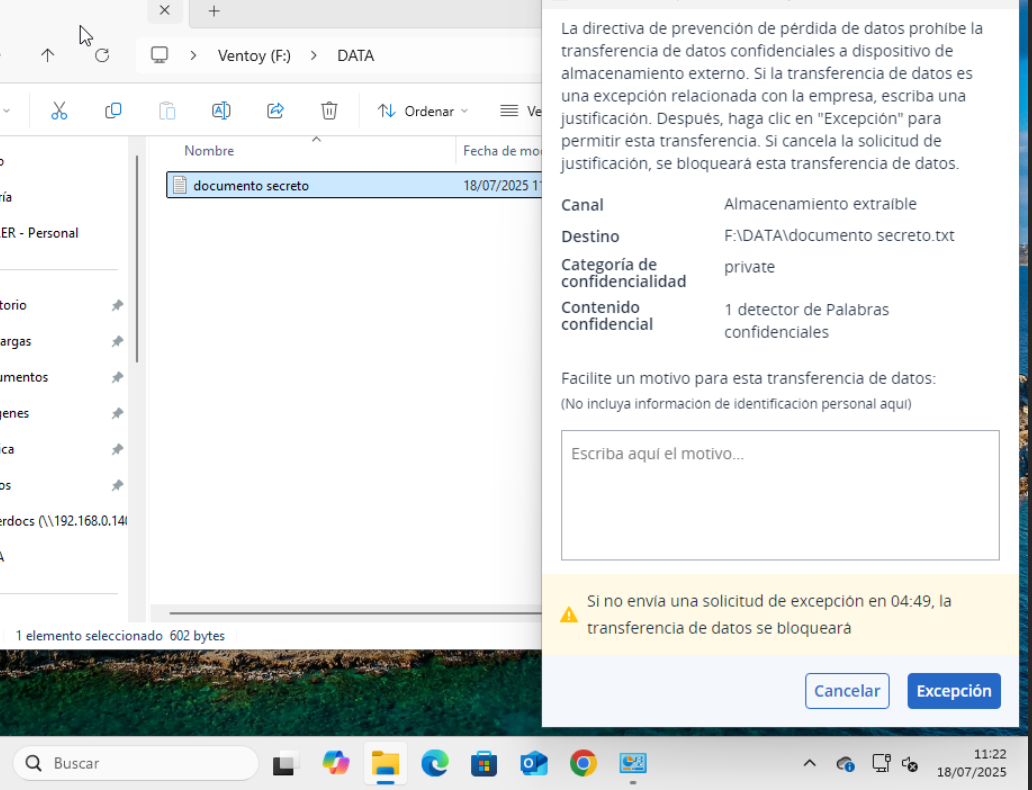Screen dimensions: 1032x790
Task: Click pin icon beside Escritorio item
Action: (x=117, y=305)
